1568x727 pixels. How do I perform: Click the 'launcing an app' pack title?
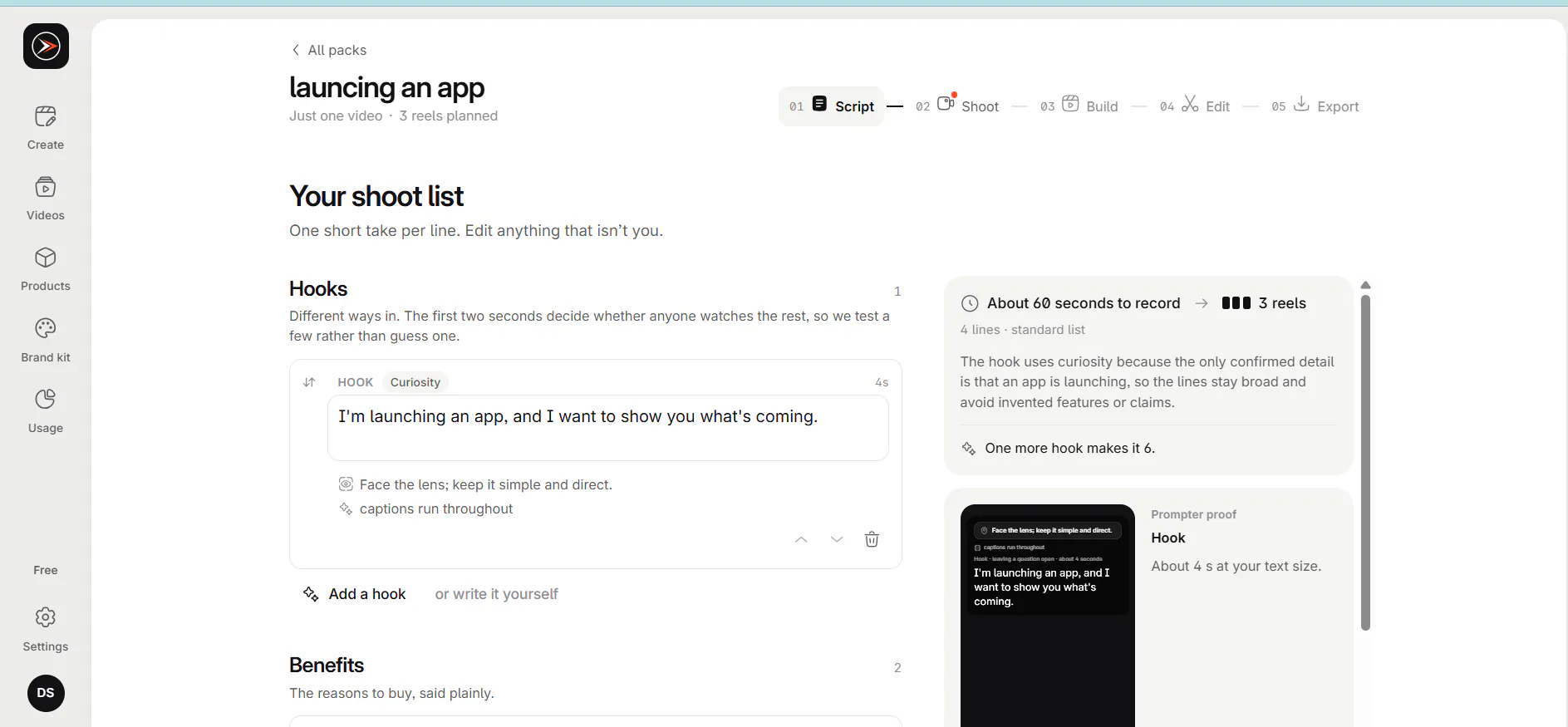[x=386, y=87]
